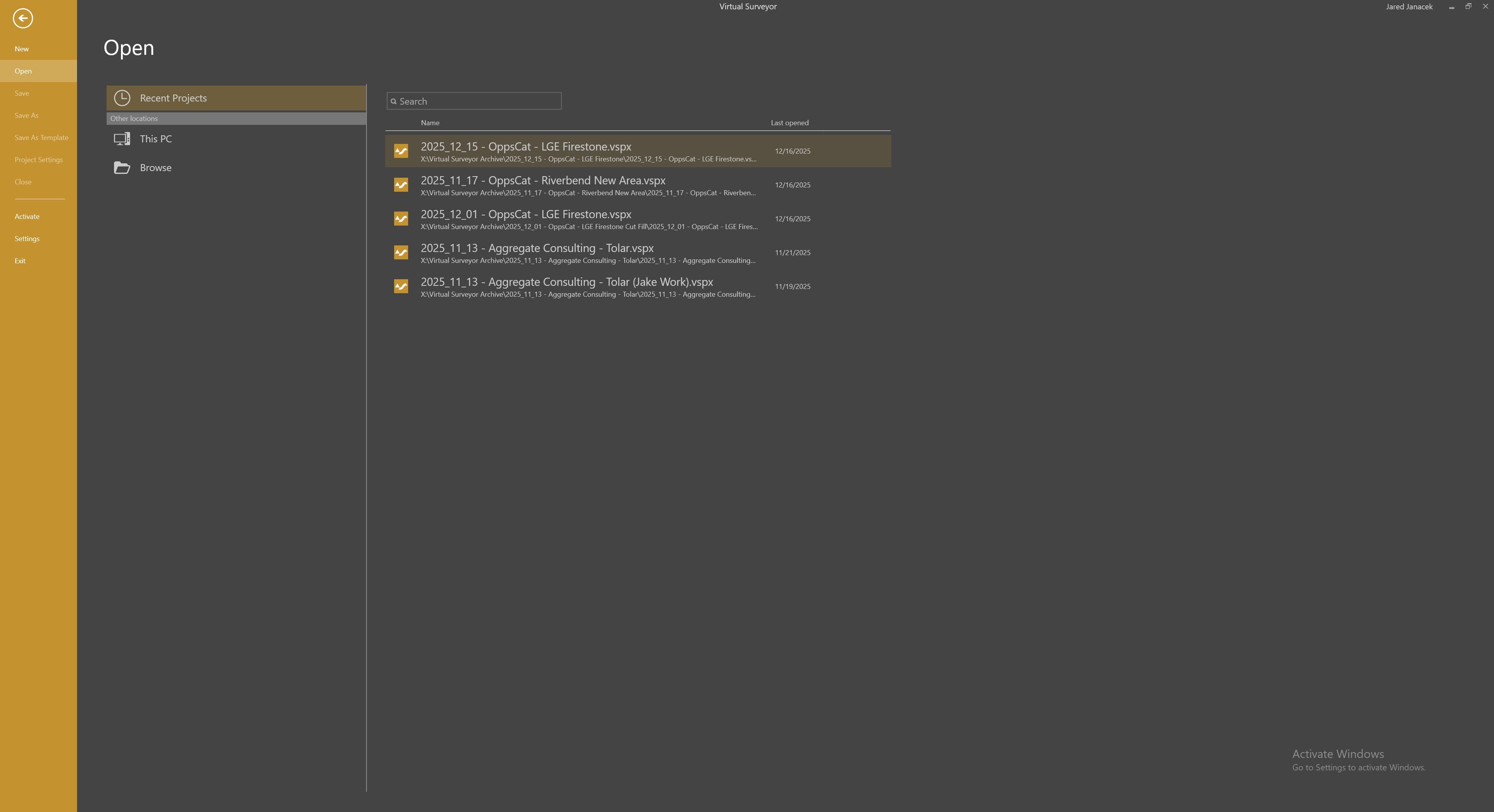This screenshot has height=812, width=1494.
Task: Select the This PC location
Action: pyautogui.click(x=236, y=139)
